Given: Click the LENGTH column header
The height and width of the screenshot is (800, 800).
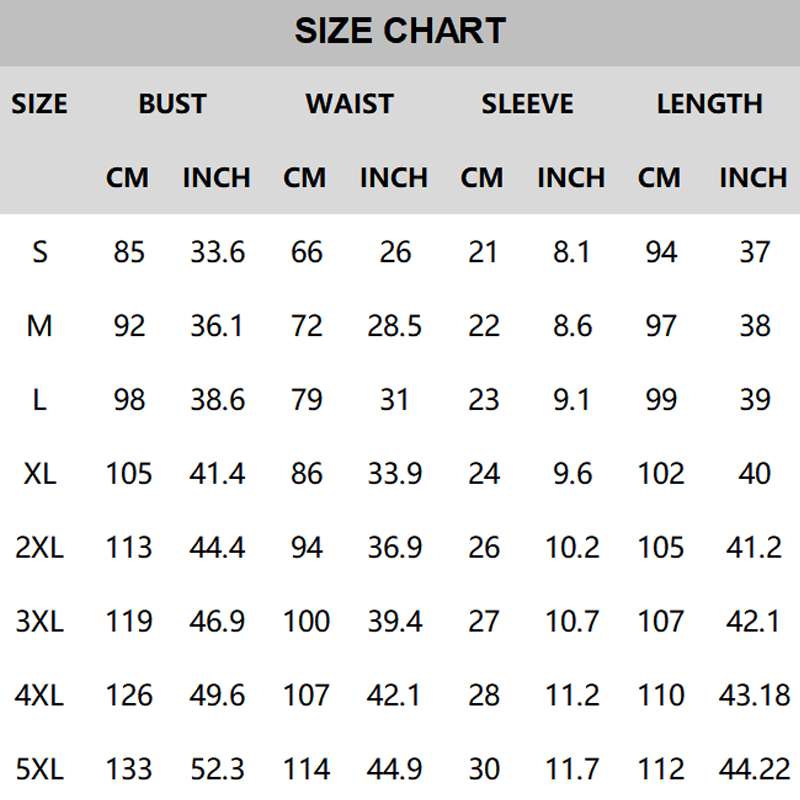Looking at the screenshot, I should (x=709, y=104).
